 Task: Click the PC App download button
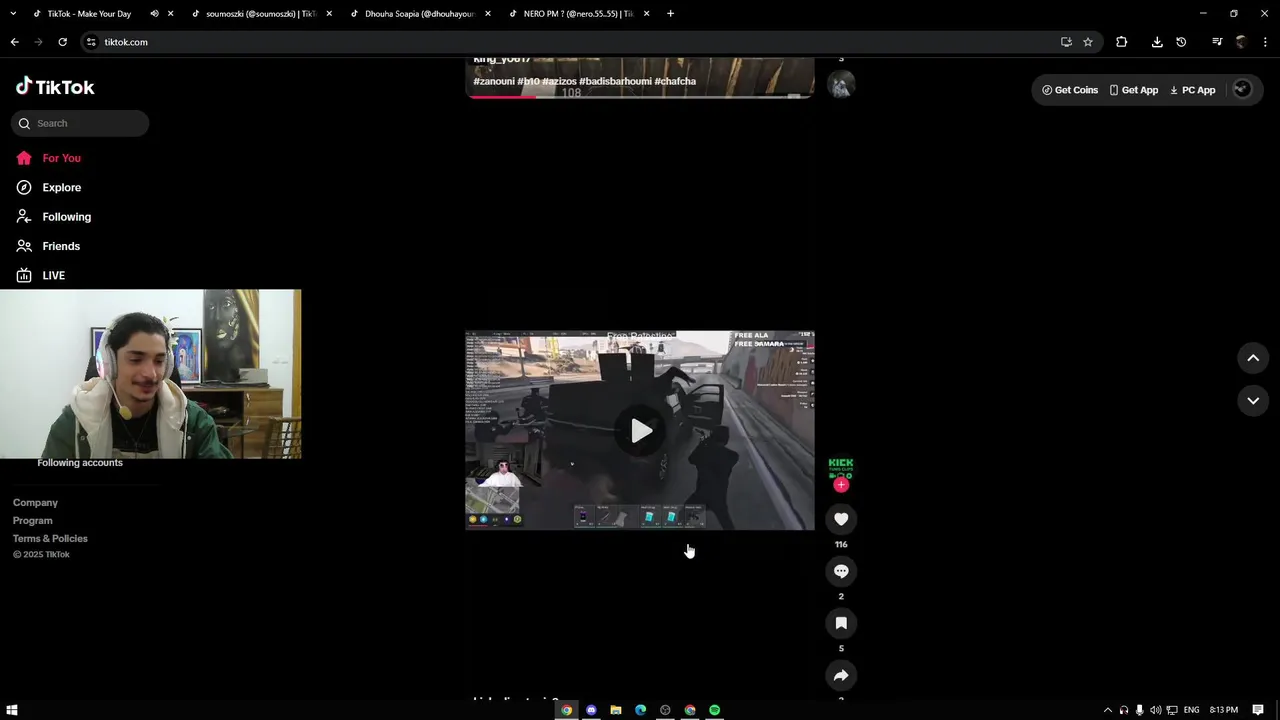[x=1192, y=90]
